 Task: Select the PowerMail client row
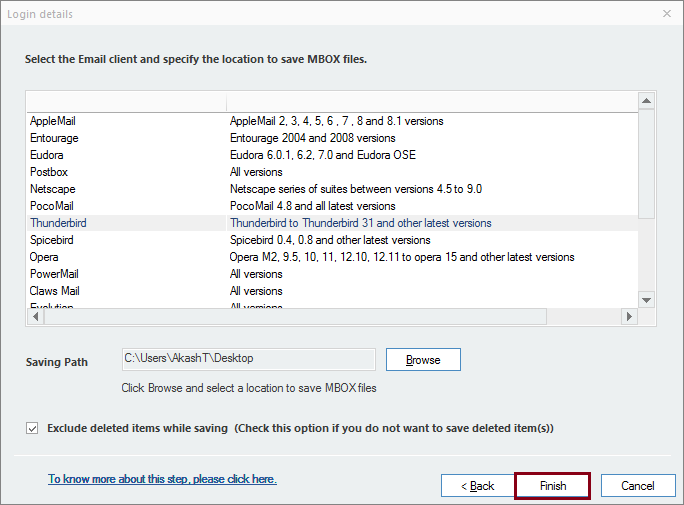point(332,274)
